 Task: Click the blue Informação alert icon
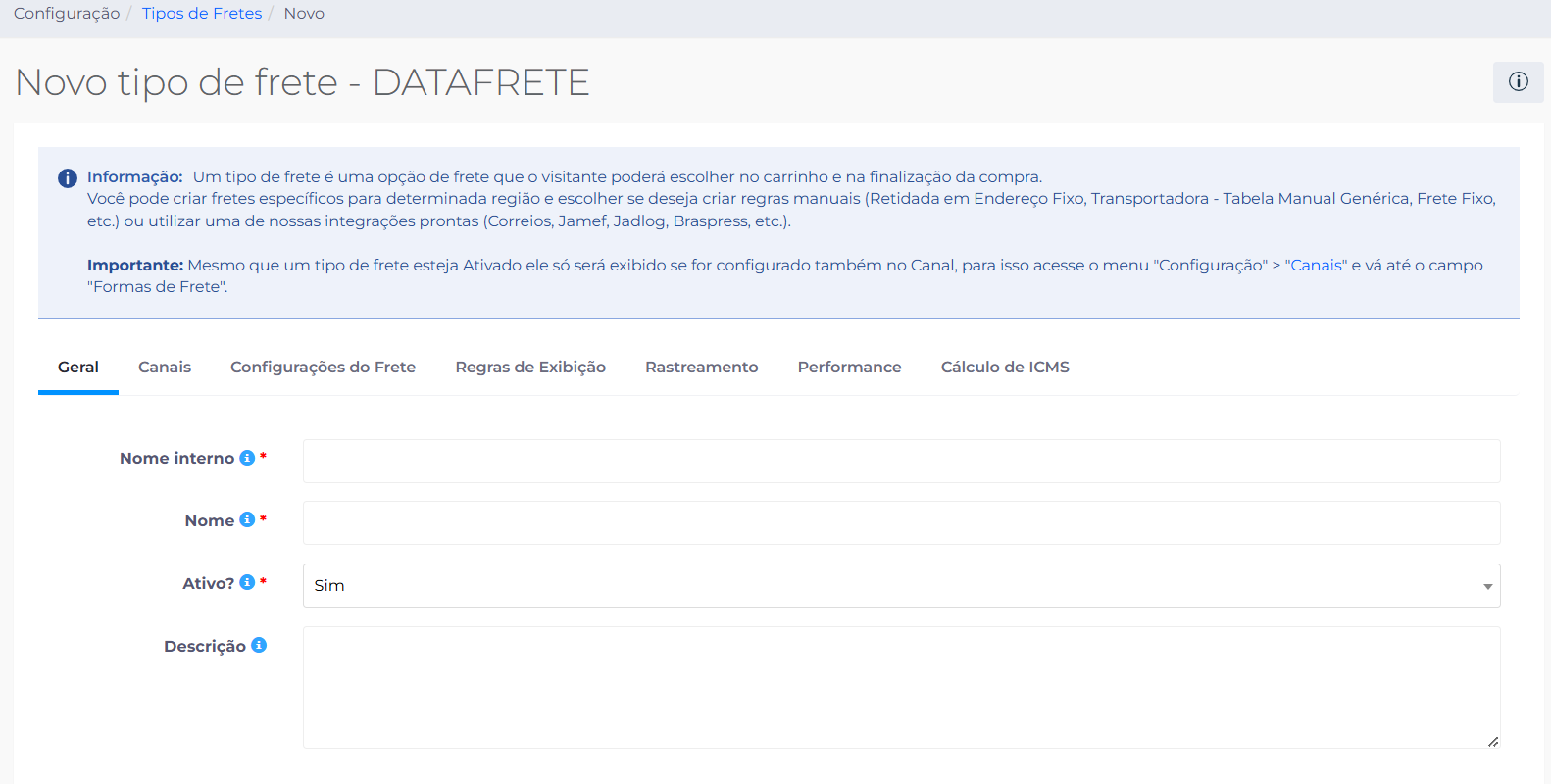coord(68,178)
